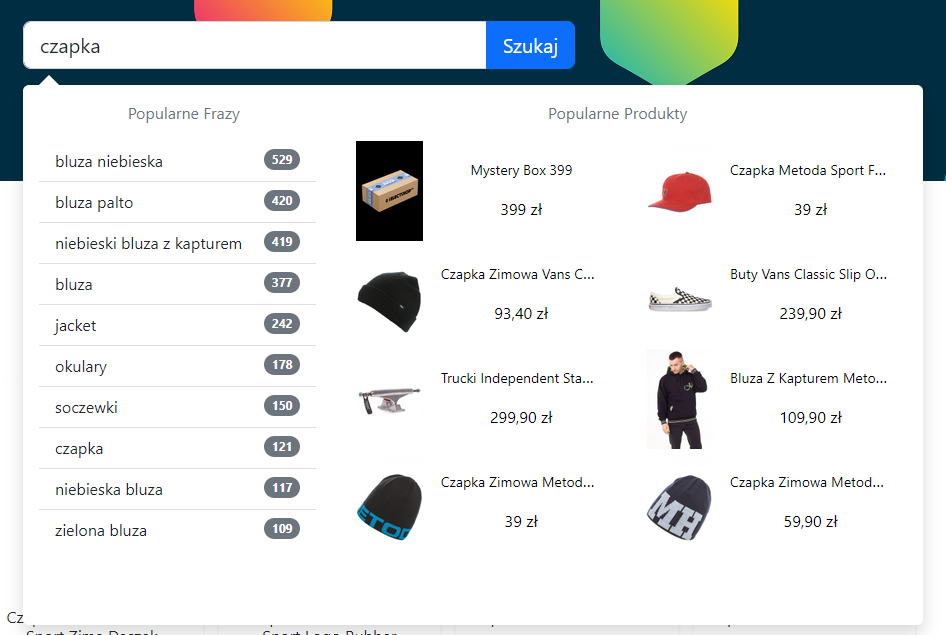
Task: Open the Trucki Independent skateboard truck image
Action: click(389, 400)
